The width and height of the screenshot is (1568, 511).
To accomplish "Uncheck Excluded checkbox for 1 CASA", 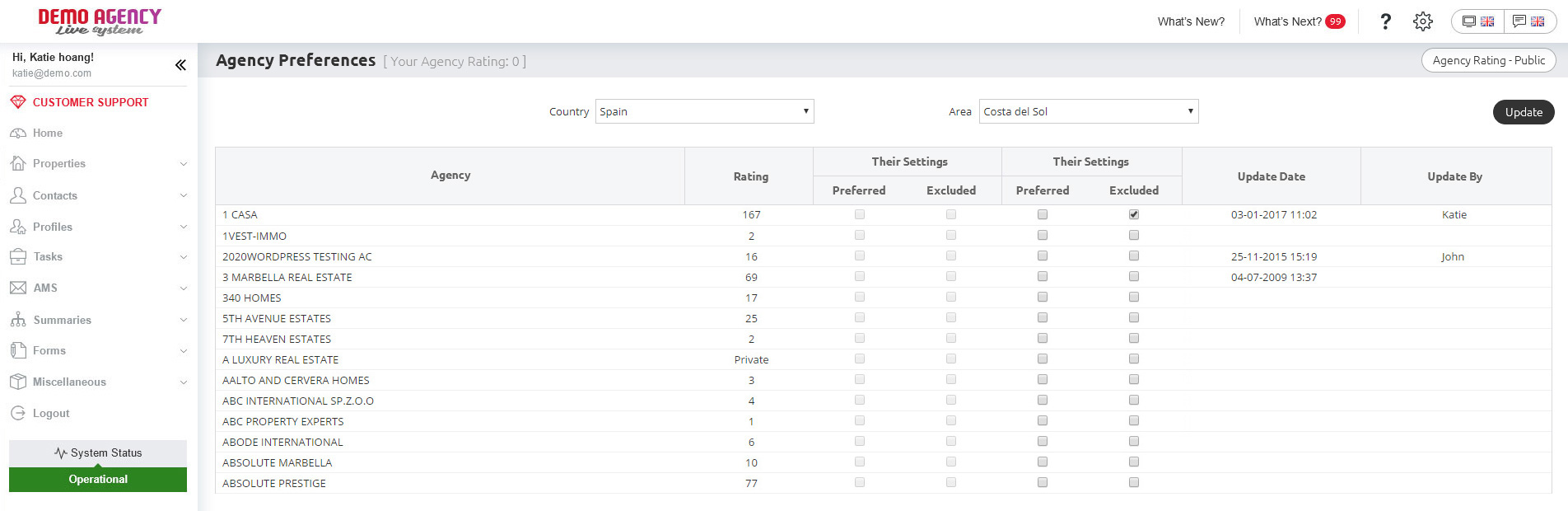I will 1134,214.
